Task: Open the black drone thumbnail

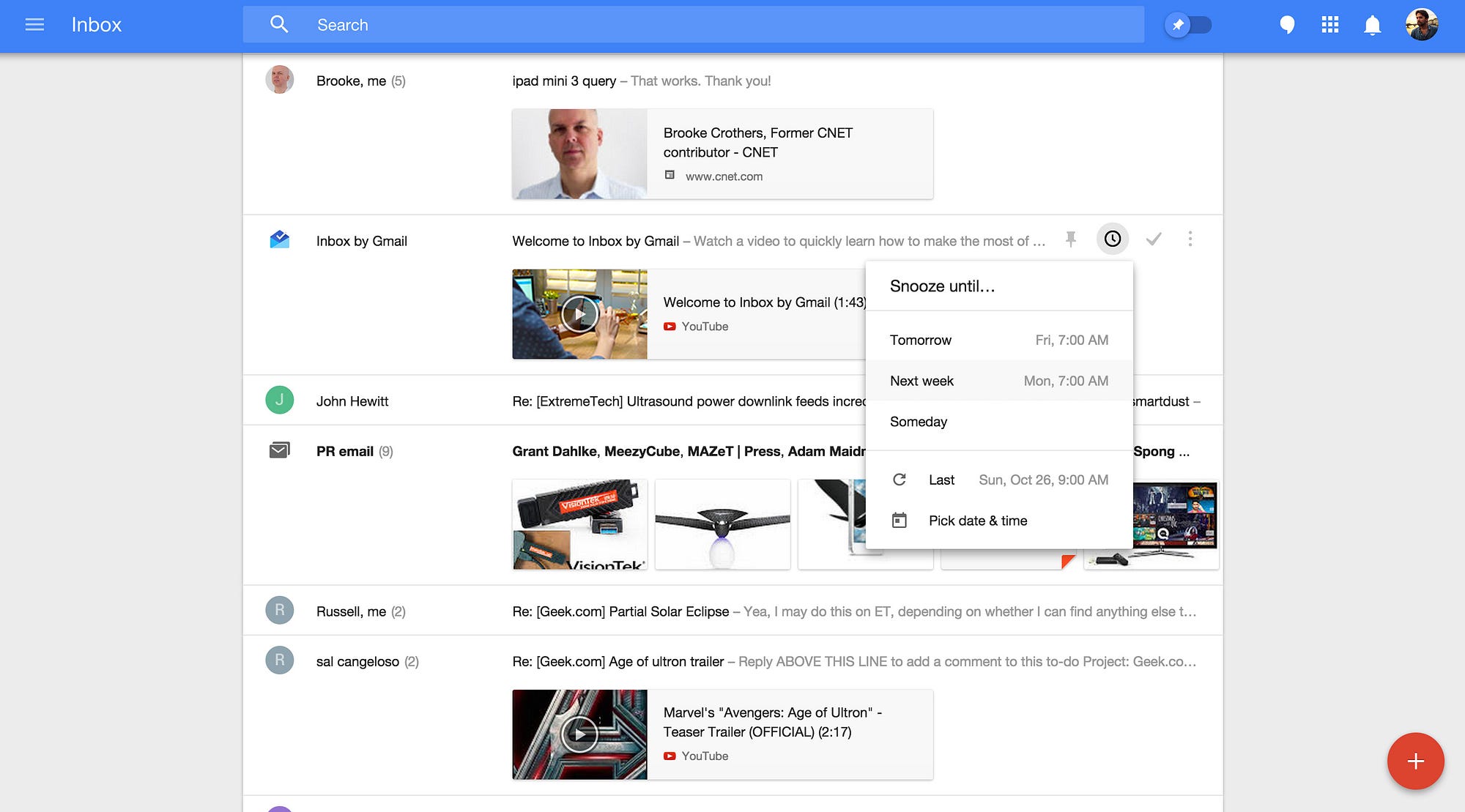Action: (722, 524)
